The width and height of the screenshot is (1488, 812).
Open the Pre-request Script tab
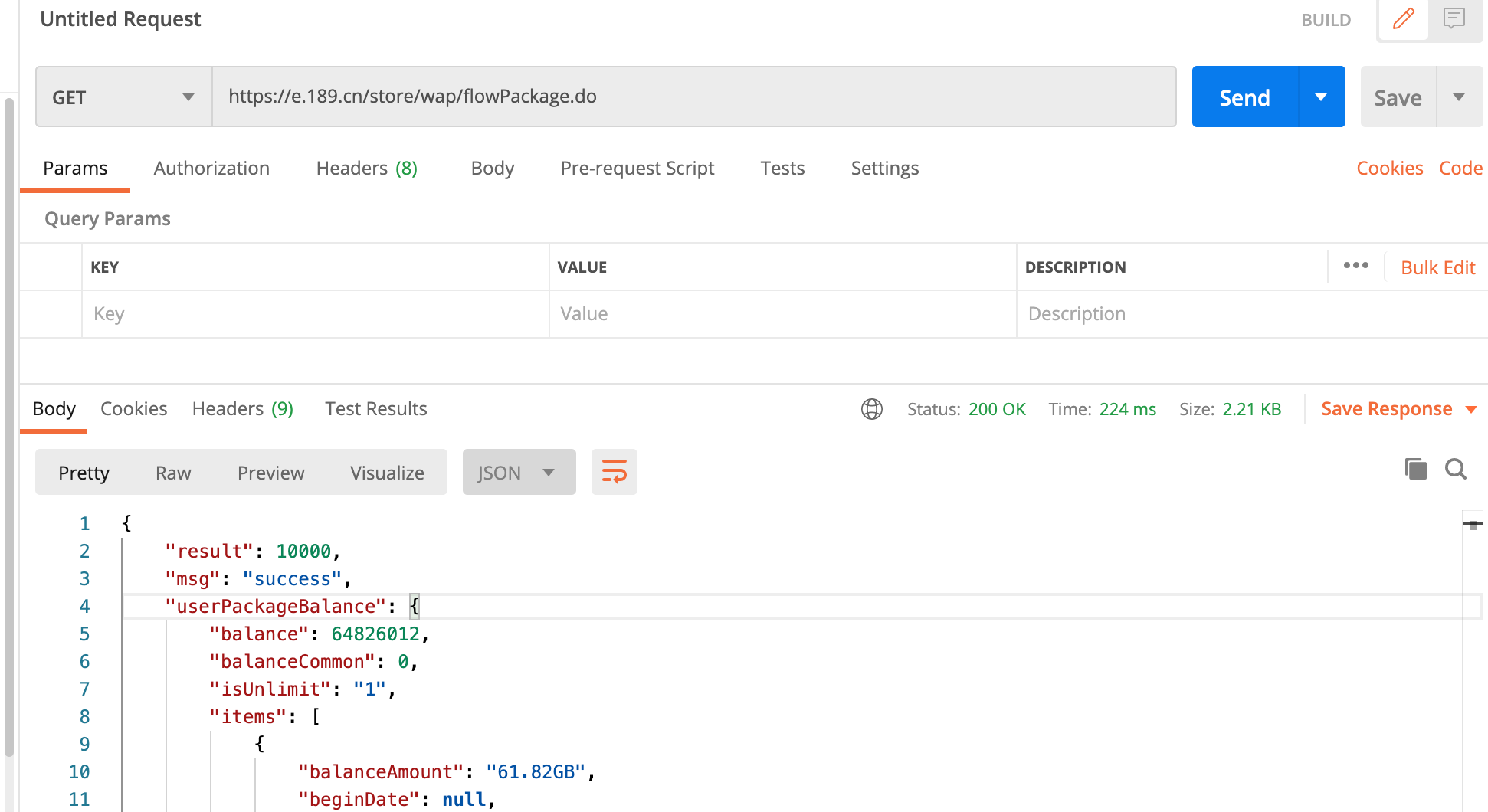pyautogui.click(x=637, y=169)
